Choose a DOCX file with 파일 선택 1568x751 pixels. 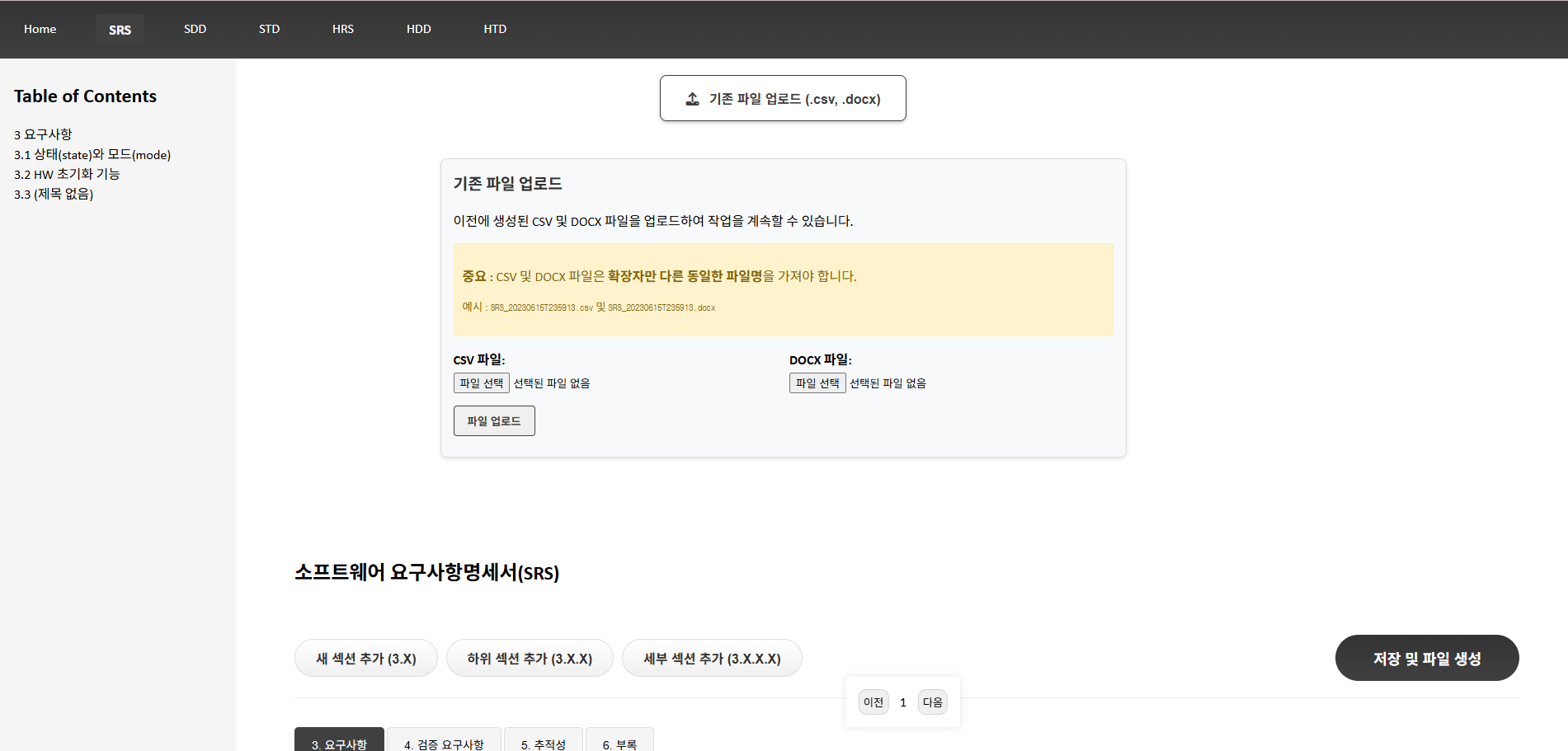(x=817, y=383)
